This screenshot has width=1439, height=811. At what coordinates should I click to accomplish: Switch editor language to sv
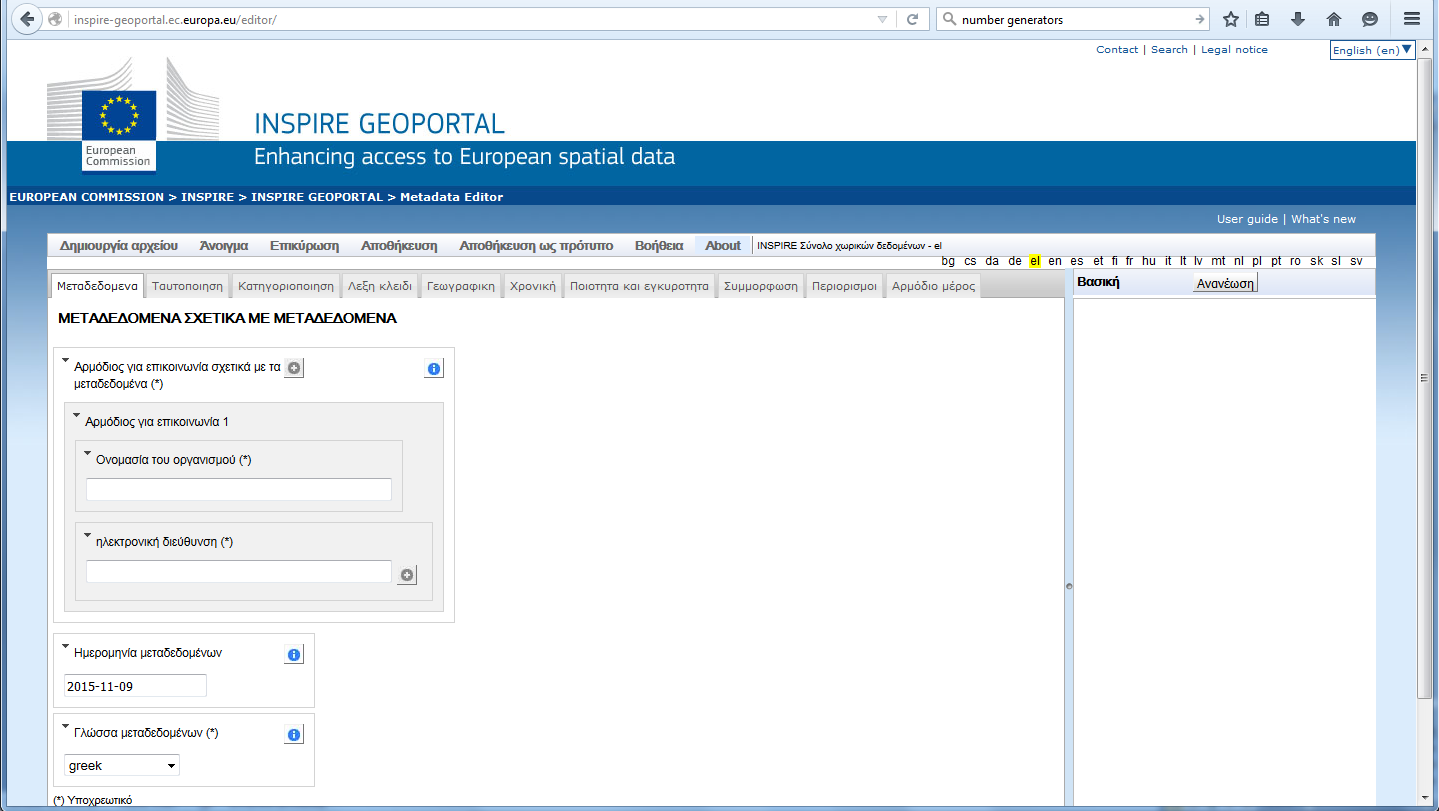pyautogui.click(x=1356, y=261)
